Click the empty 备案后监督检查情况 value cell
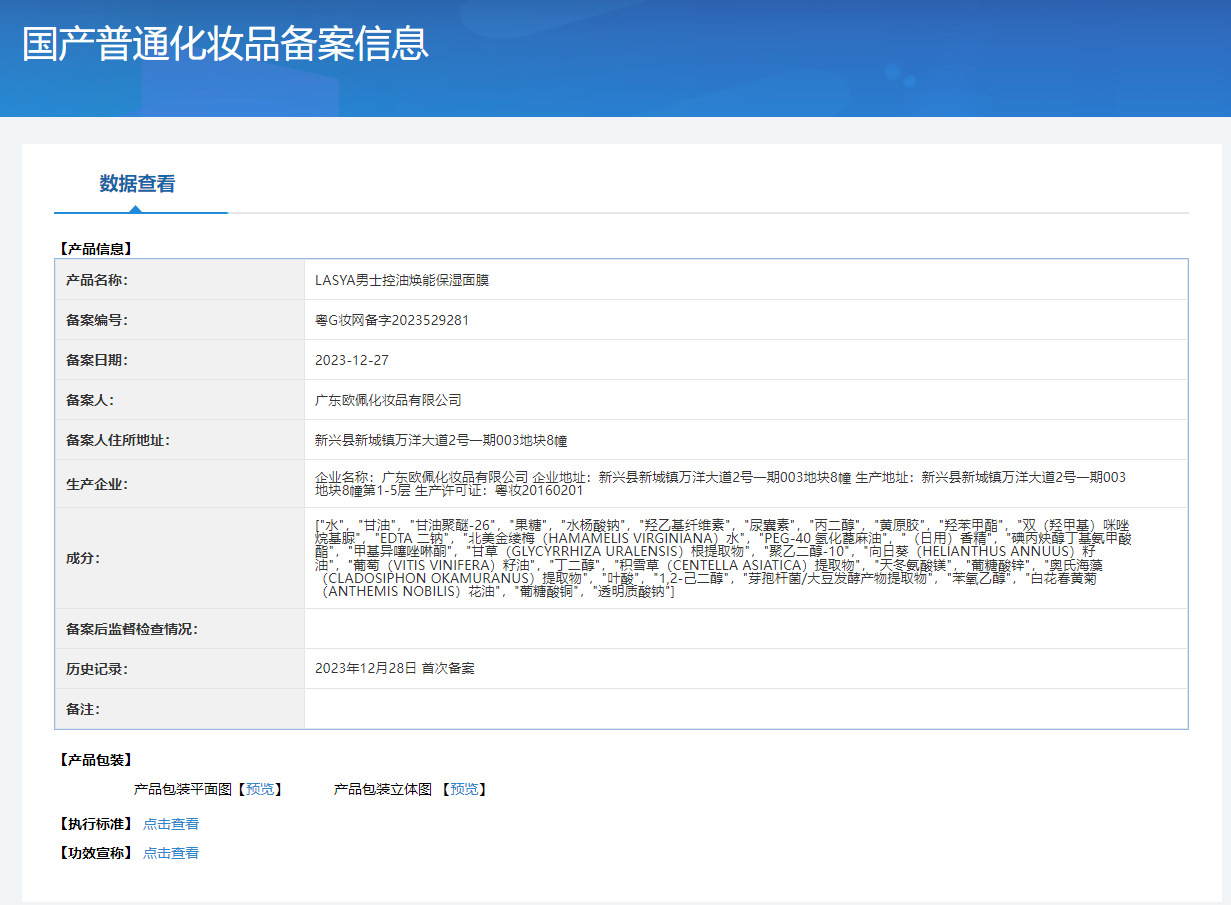This screenshot has width=1231, height=905. [745, 629]
